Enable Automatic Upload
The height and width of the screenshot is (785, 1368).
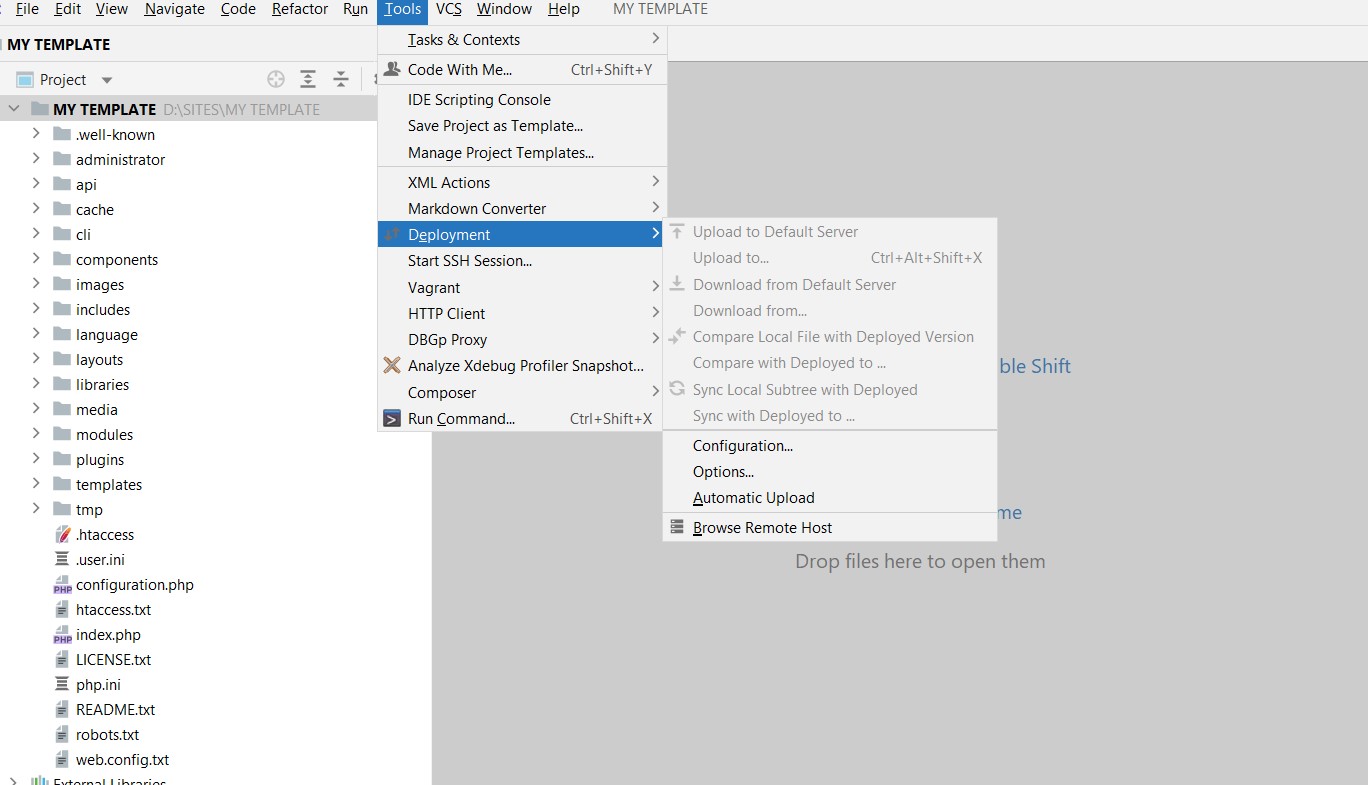pos(753,498)
